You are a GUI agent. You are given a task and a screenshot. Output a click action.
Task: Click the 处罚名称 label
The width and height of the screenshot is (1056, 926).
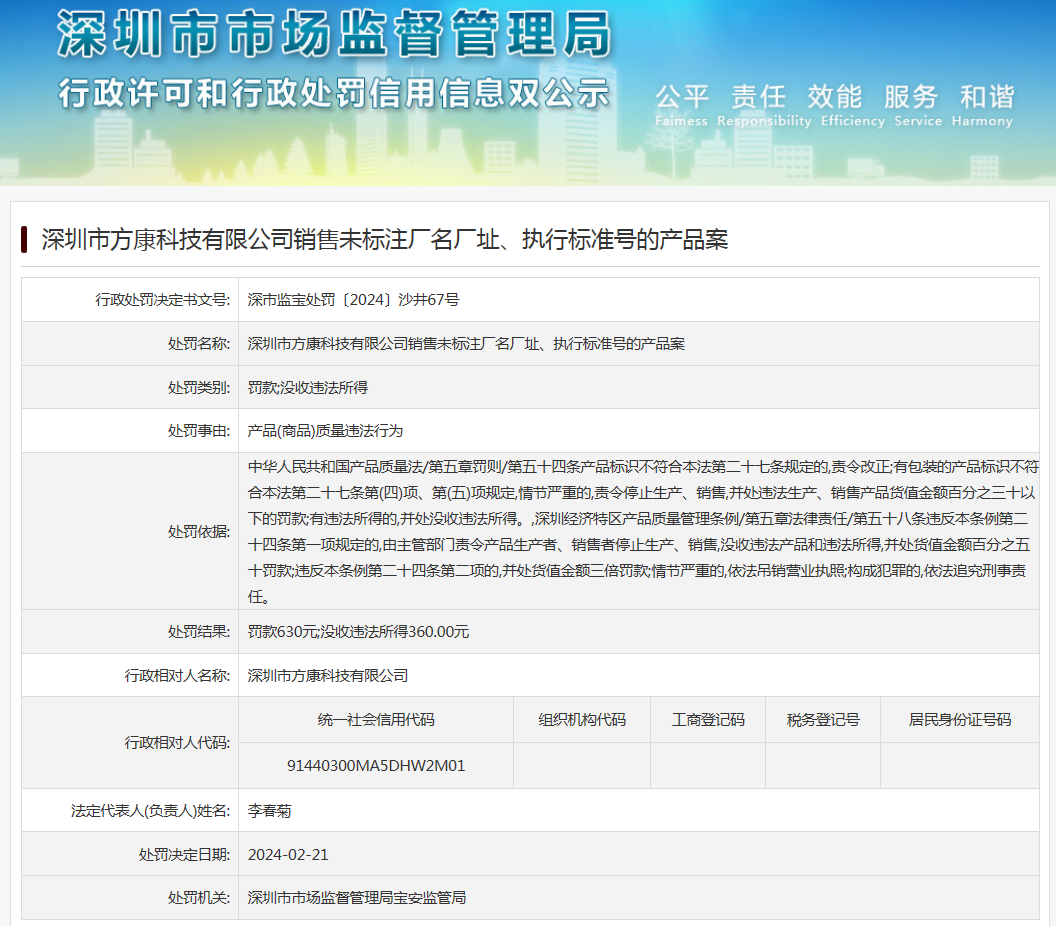(199, 343)
